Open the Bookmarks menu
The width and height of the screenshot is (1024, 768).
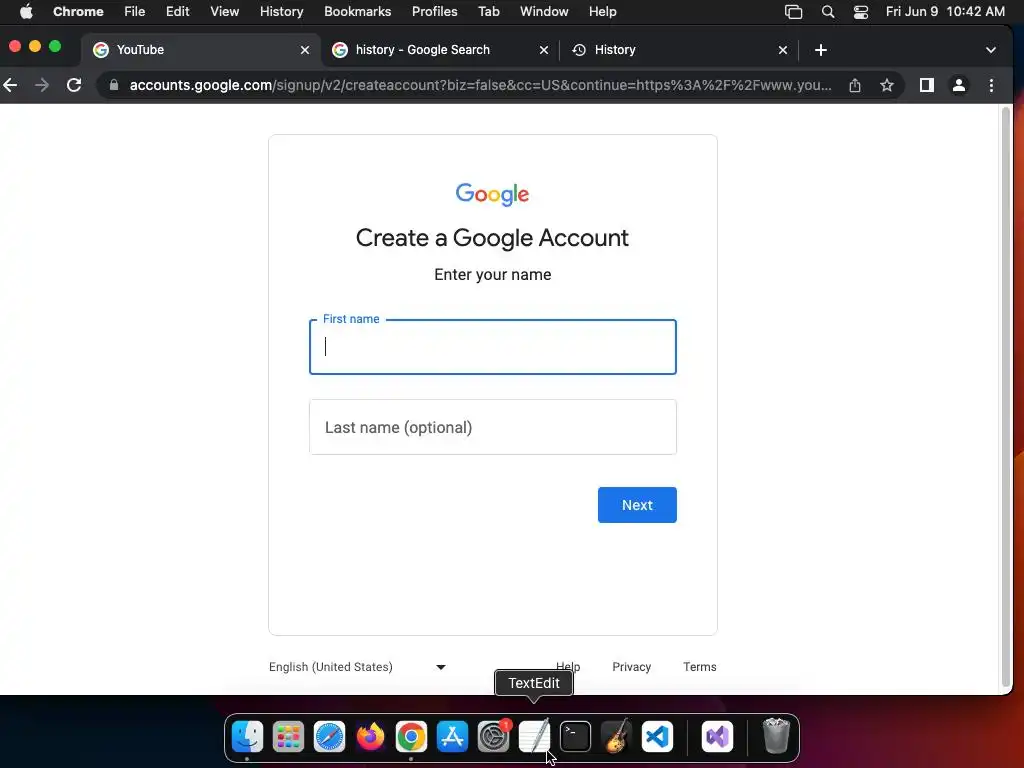357,11
